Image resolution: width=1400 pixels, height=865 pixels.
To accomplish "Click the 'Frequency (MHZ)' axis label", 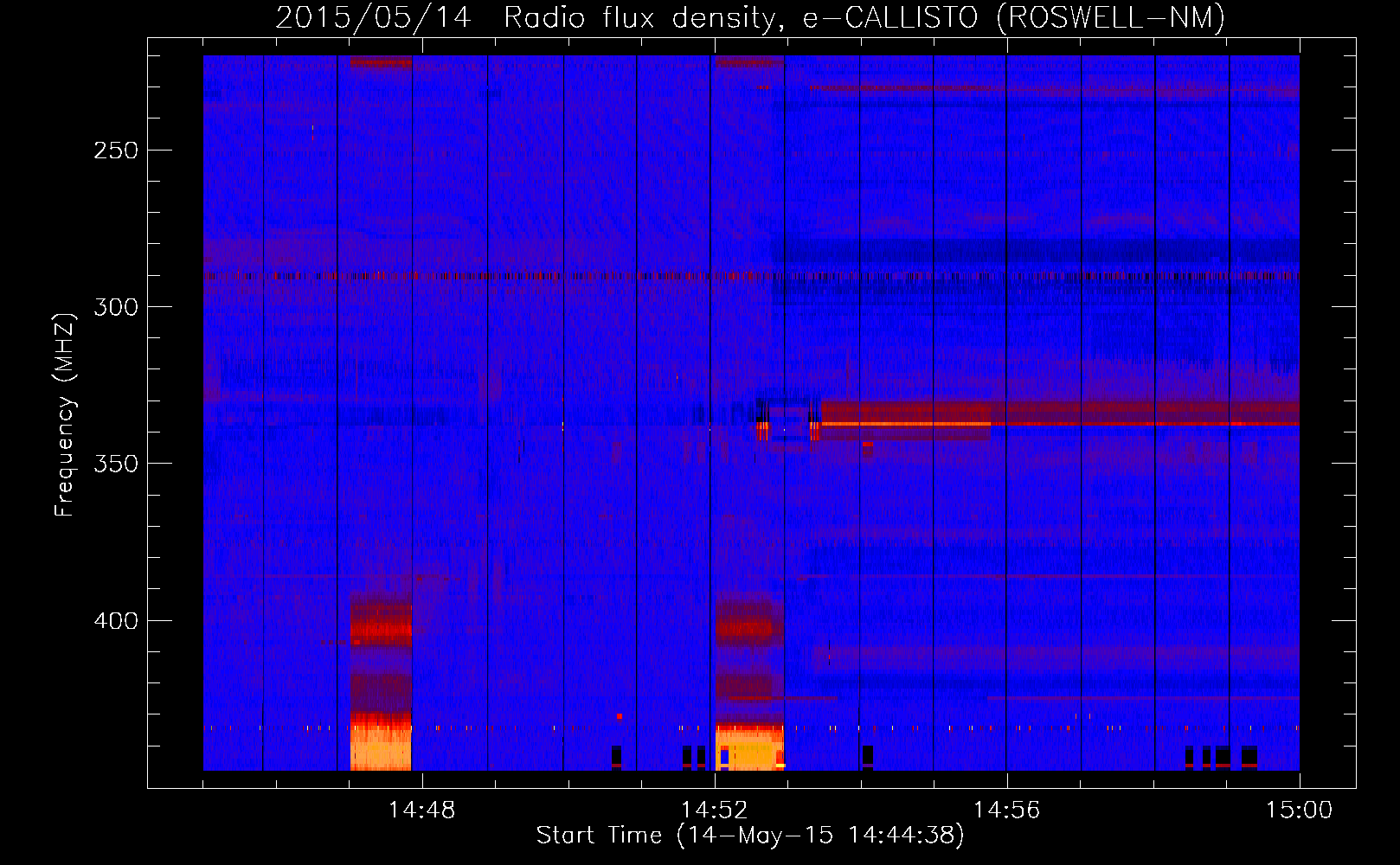I will (x=65, y=415).
